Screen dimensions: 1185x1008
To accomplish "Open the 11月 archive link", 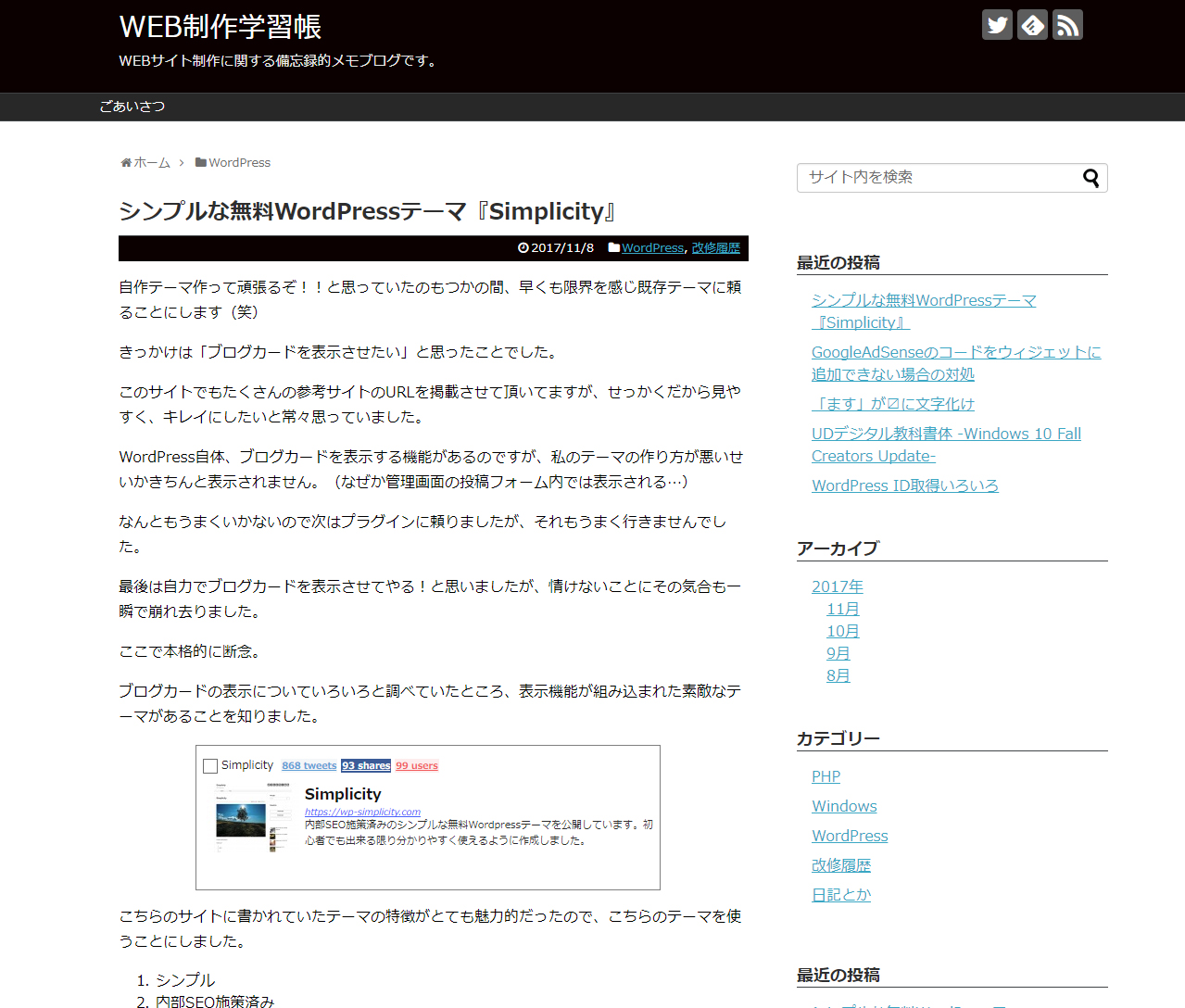I will click(842, 609).
